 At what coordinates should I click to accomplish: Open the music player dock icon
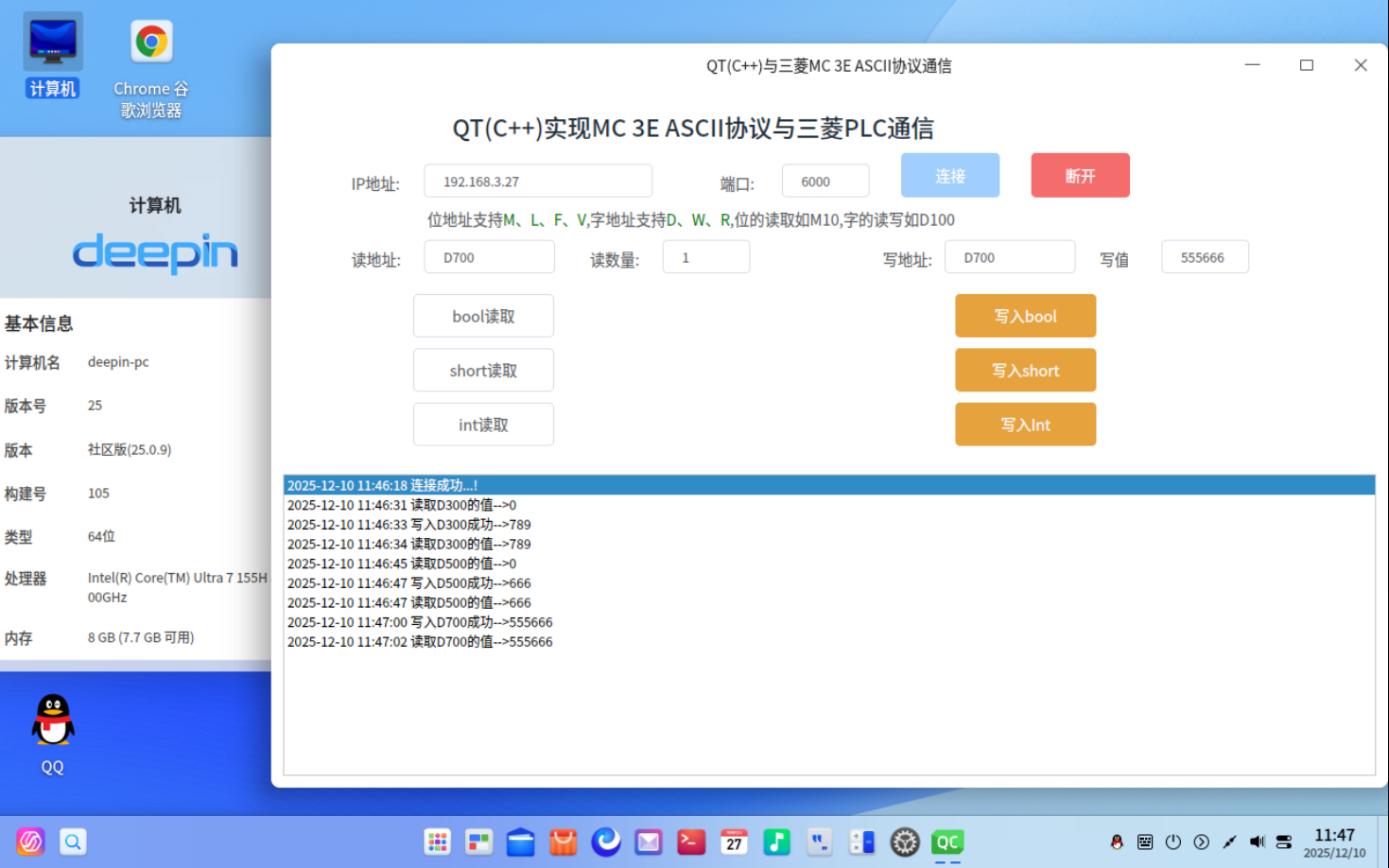click(776, 842)
